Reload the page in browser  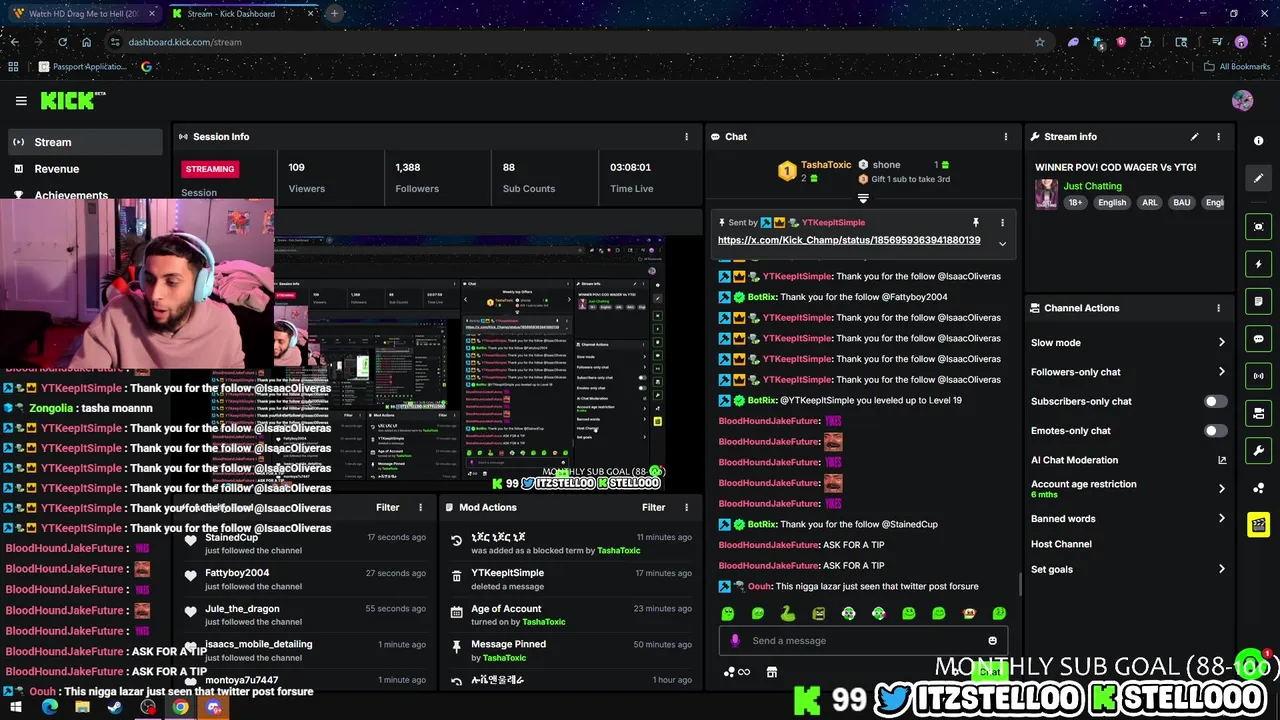tap(62, 42)
